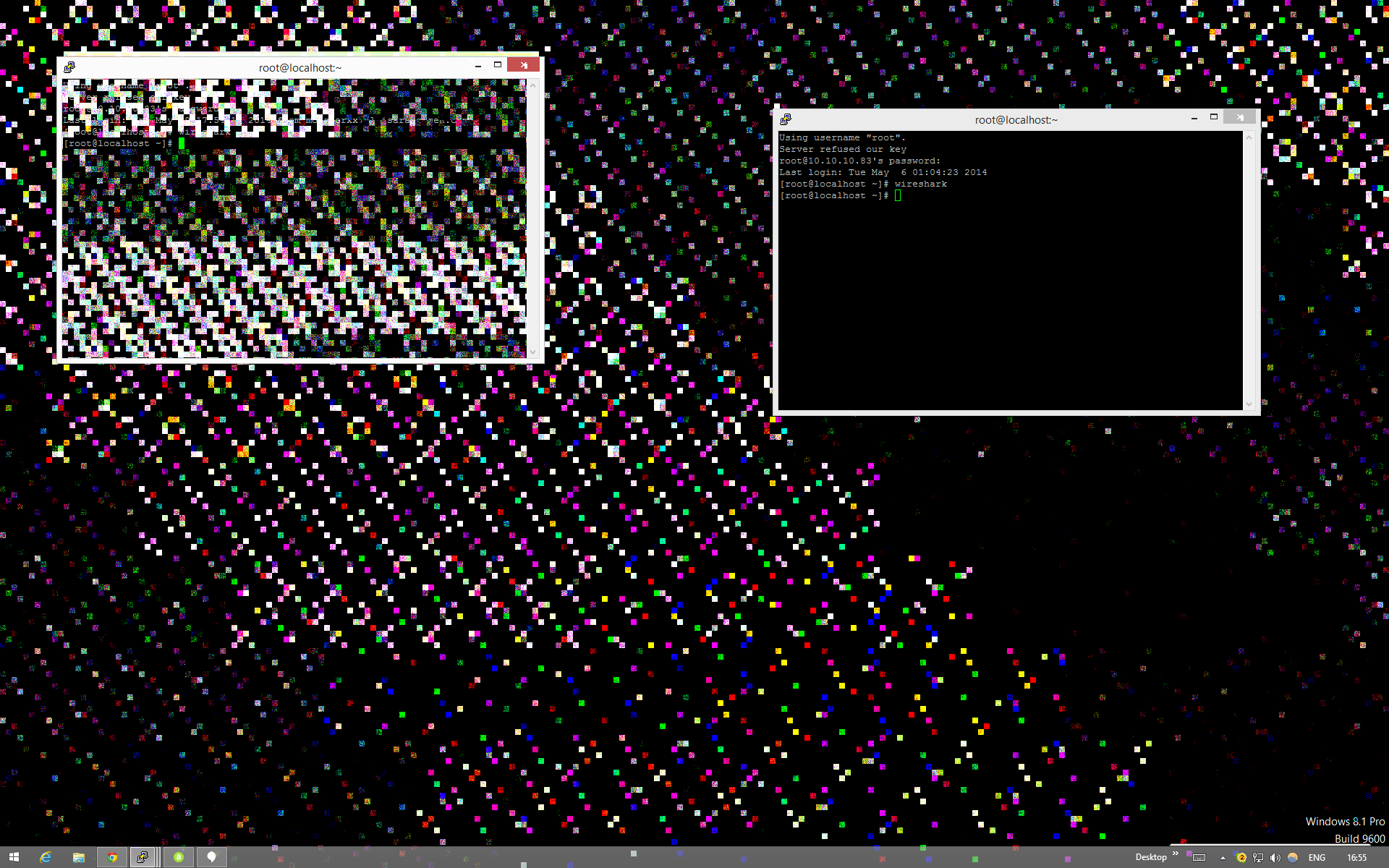
Task: Open the Windows Start button
Action: click(x=14, y=857)
